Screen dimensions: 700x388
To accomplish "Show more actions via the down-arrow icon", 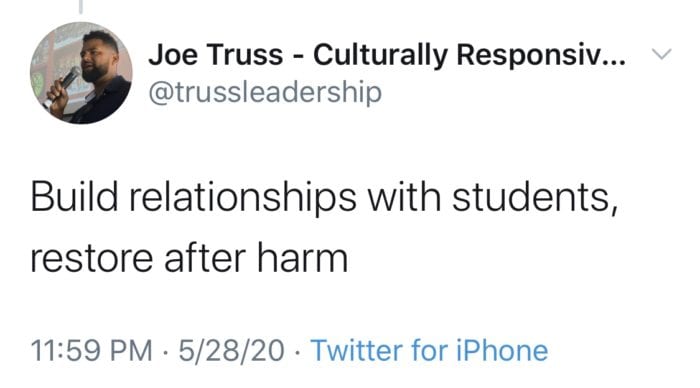I will [662, 54].
